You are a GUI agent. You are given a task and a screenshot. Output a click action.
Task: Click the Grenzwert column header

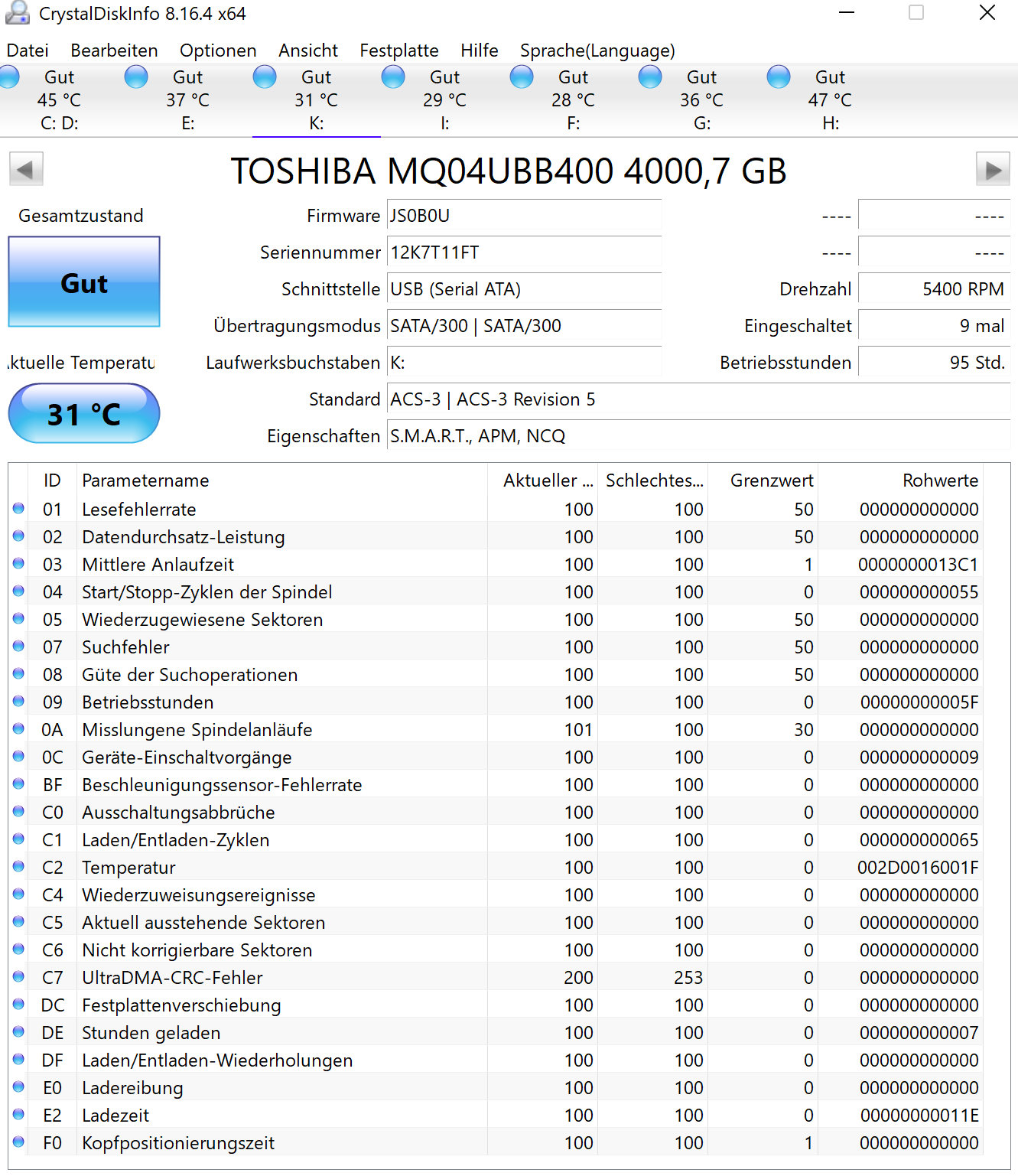763,480
